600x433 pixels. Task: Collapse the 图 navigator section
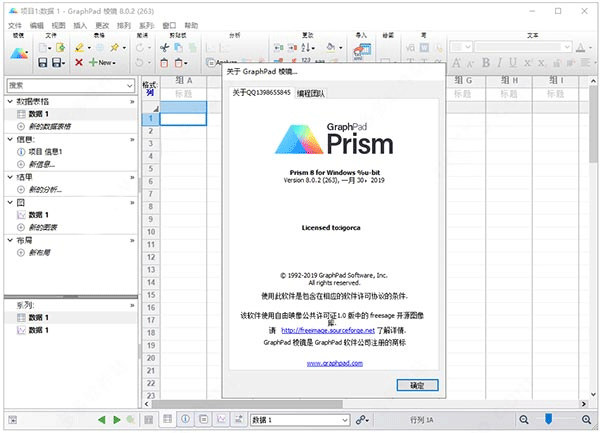click(10, 202)
